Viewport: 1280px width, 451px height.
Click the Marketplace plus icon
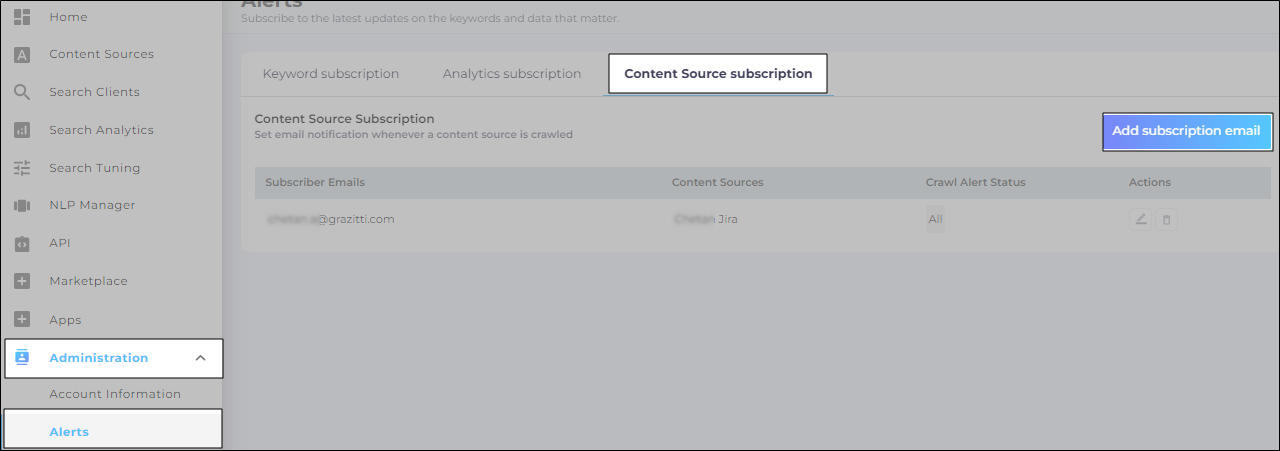(22, 282)
